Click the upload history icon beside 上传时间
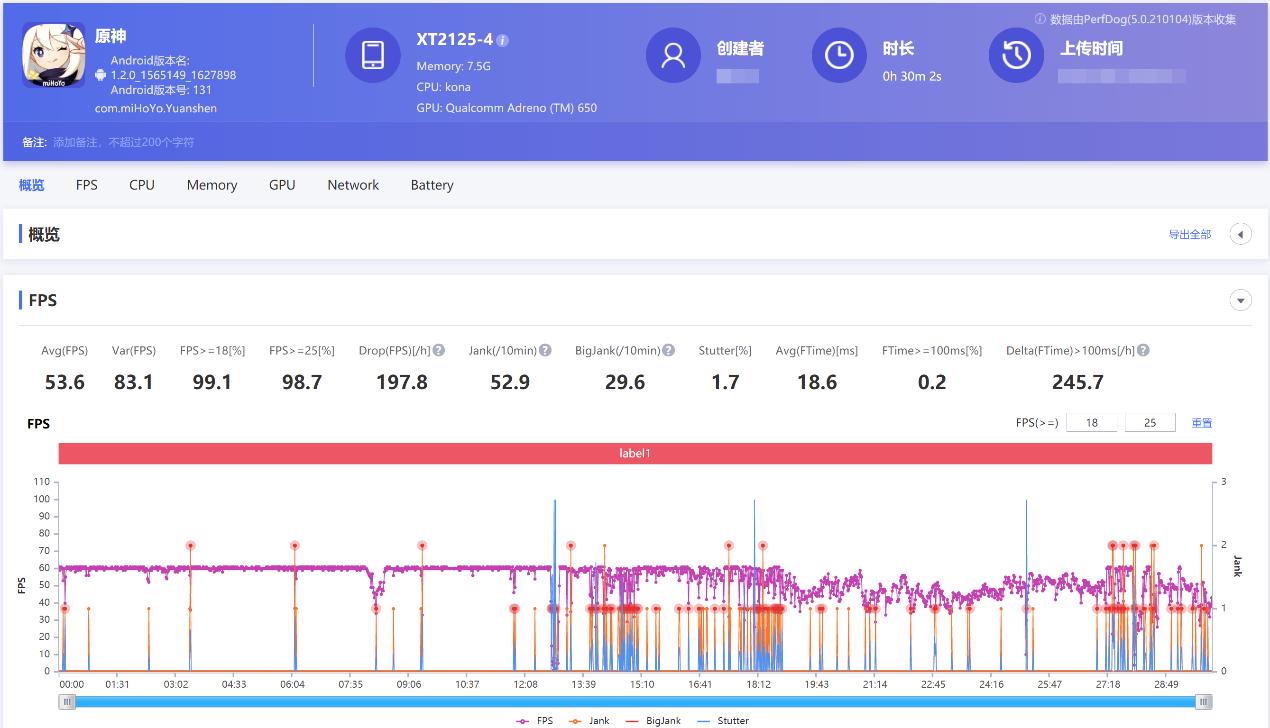Viewport: 1270px width, 728px height. [x=1016, y=56]
